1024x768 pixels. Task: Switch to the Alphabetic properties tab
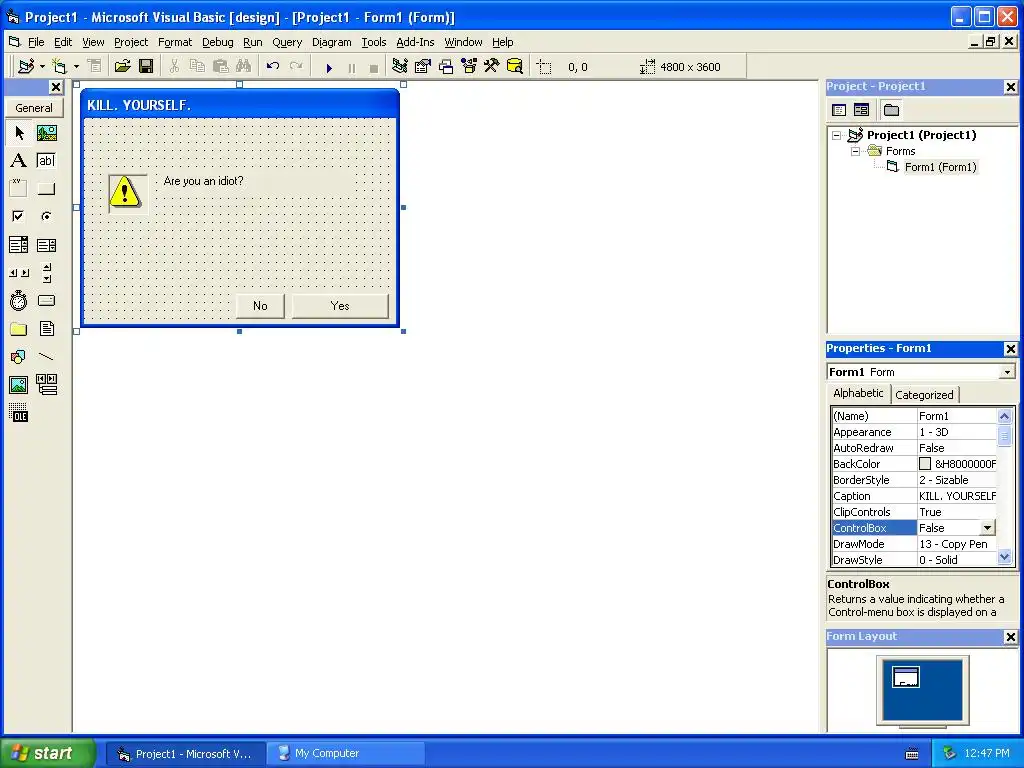[x=858, y=393]
